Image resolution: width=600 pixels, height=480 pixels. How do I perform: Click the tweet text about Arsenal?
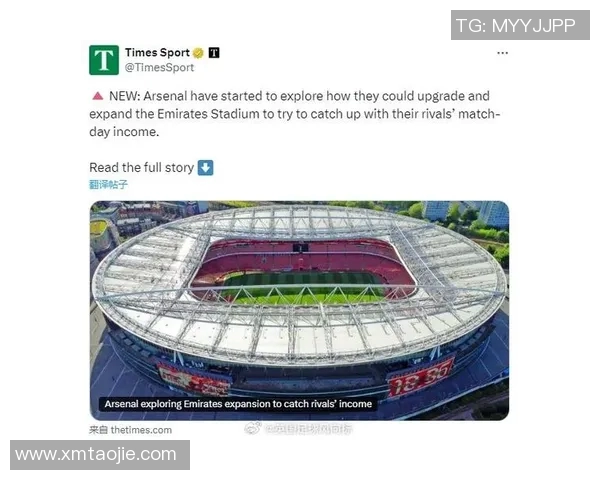[x=295, y=114]
